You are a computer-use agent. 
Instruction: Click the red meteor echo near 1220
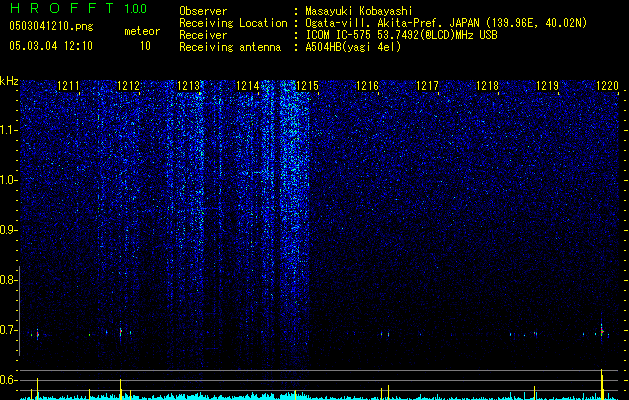[x=602, y=331]
